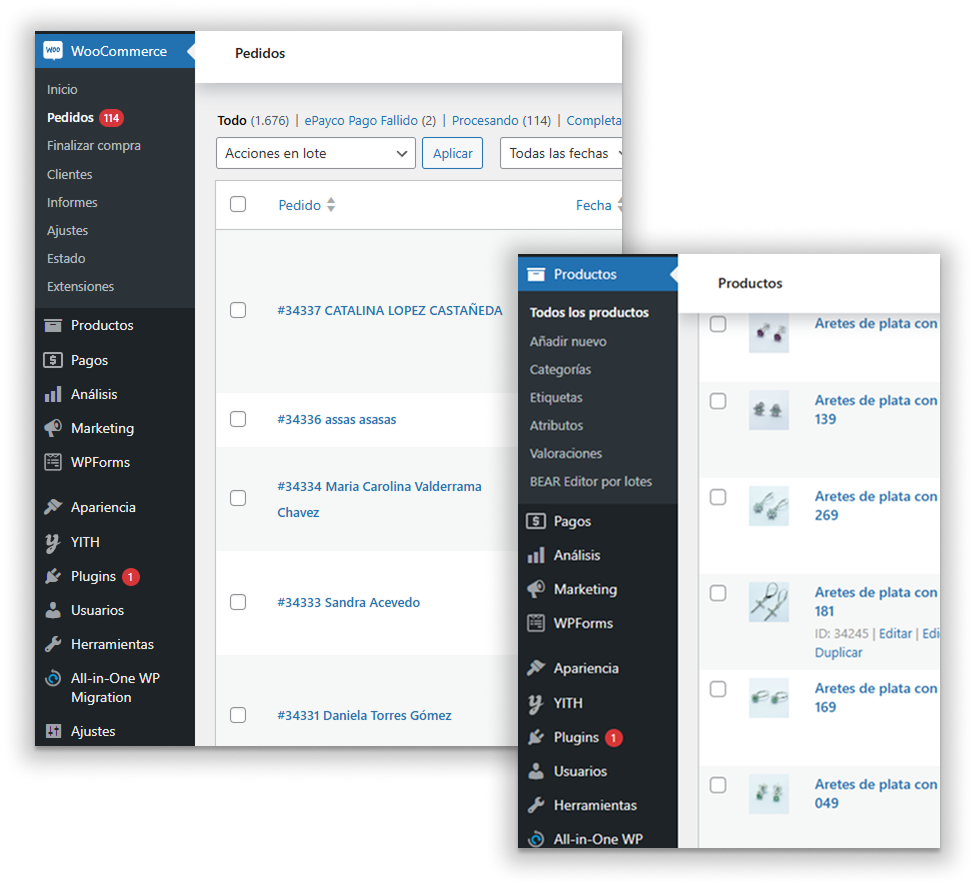Toggle the Pedido column sort arrows
The image size is (975, 887).
pyautogui.click(x=329, y=205)
